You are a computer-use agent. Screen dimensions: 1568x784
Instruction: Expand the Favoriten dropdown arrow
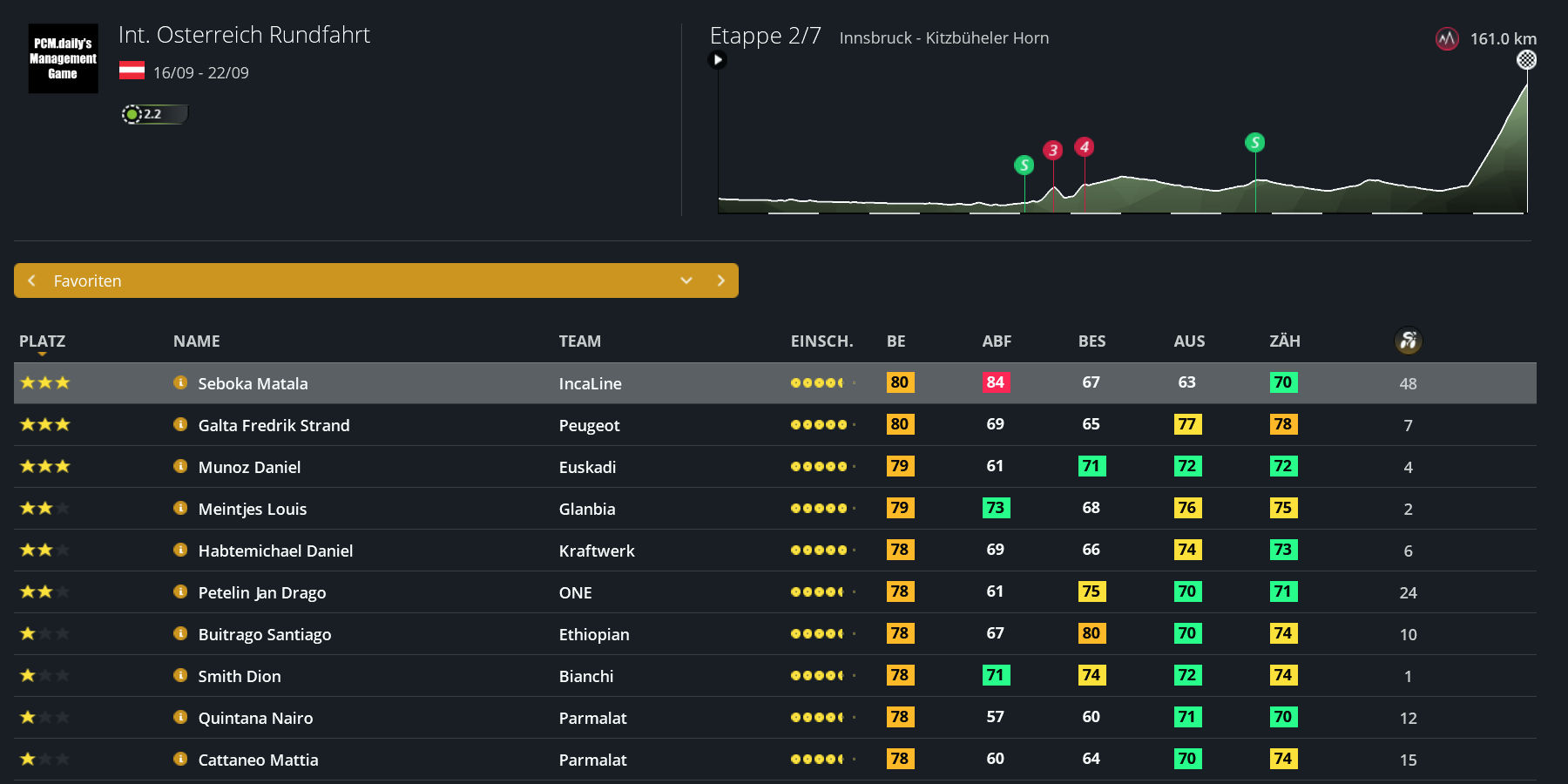(x=686, y=280)
